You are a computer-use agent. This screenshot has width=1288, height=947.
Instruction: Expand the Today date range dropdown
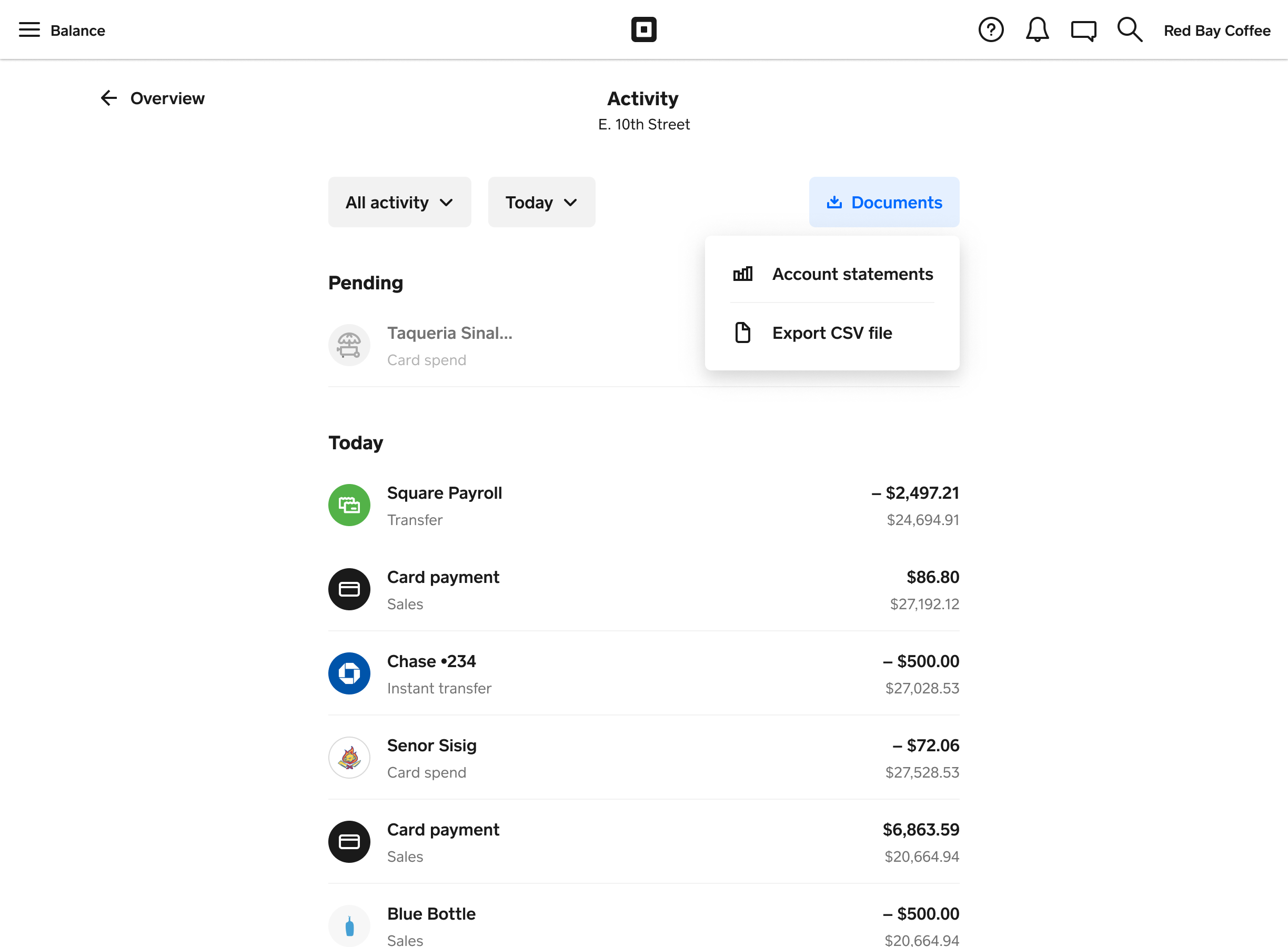(542, 203)
